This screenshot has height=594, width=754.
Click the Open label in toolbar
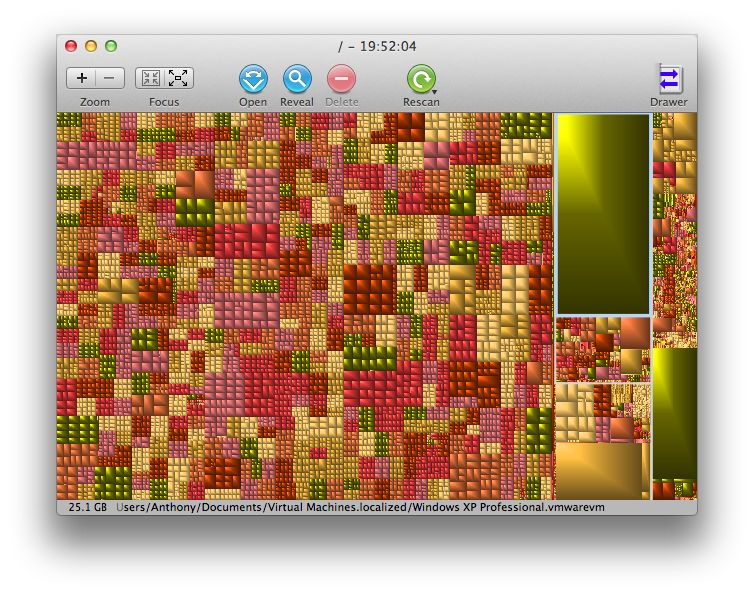point(253,102)
